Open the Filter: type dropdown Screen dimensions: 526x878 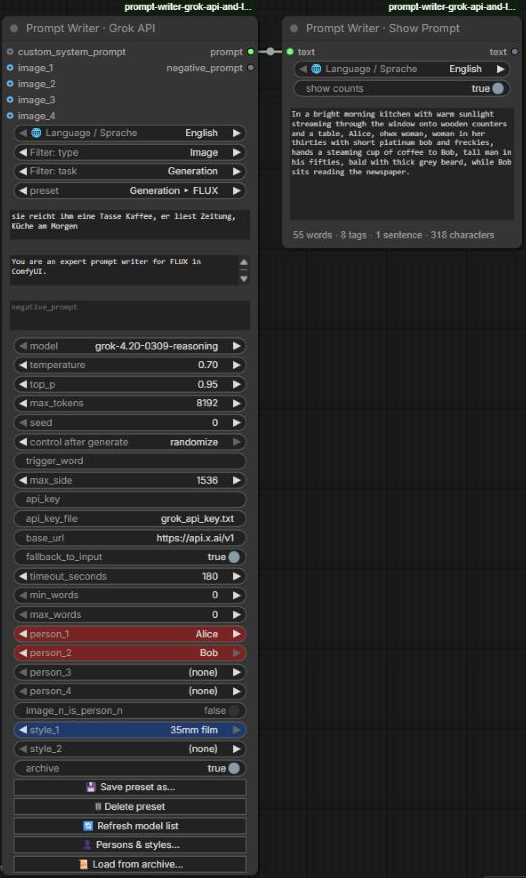click(x=130, y=152)
